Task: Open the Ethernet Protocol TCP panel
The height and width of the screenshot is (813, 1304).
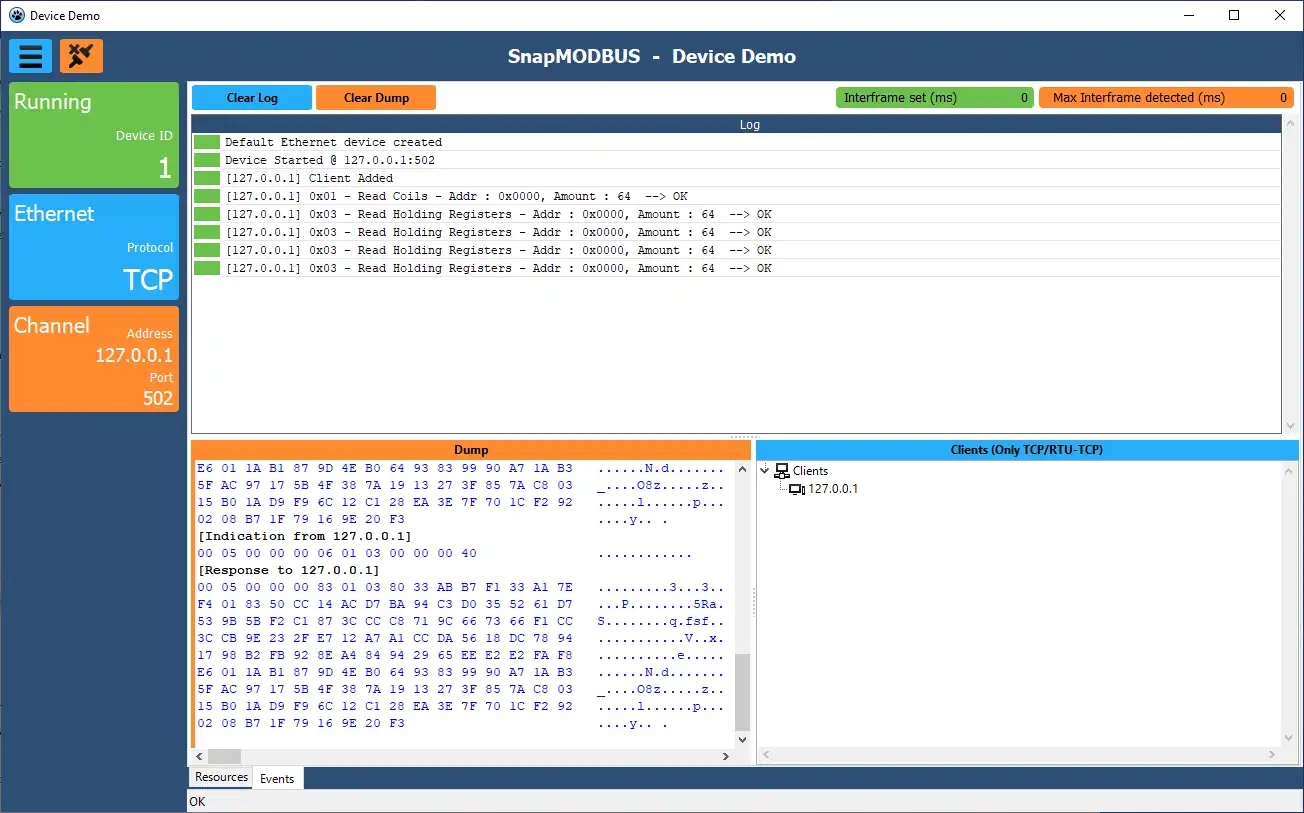Action: pyautogui.click(x=94, y=247)
